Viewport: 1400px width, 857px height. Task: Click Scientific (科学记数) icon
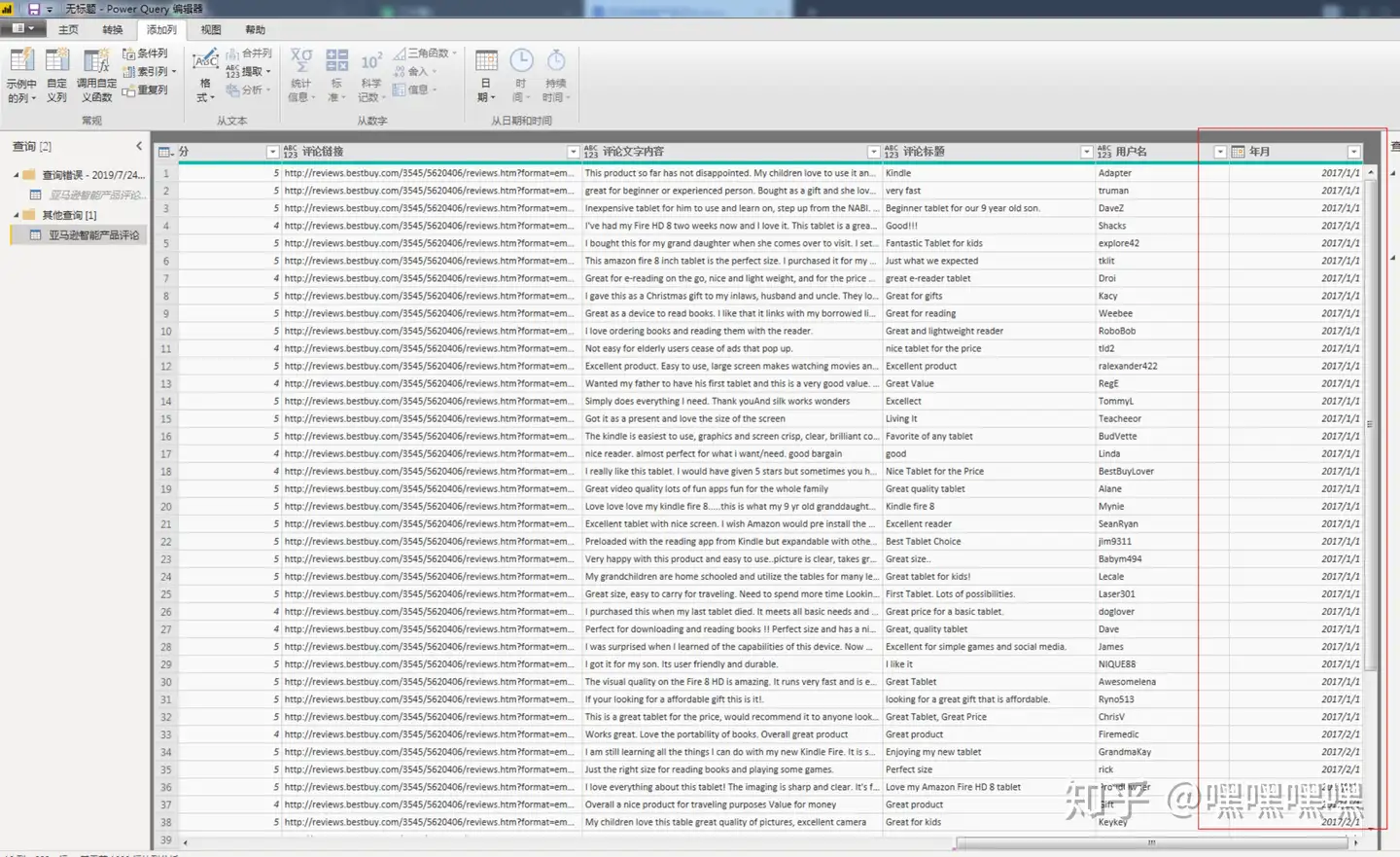[371, 61]
